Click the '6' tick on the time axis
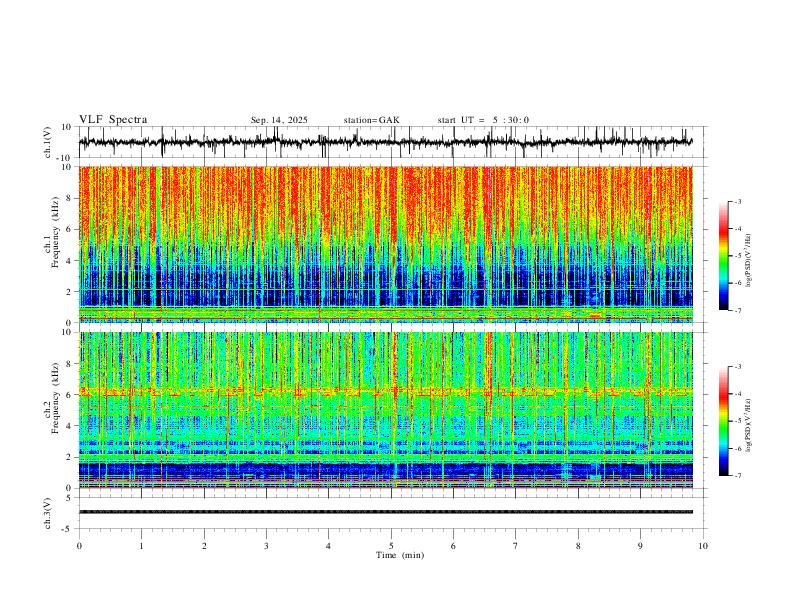 point(453,546)
